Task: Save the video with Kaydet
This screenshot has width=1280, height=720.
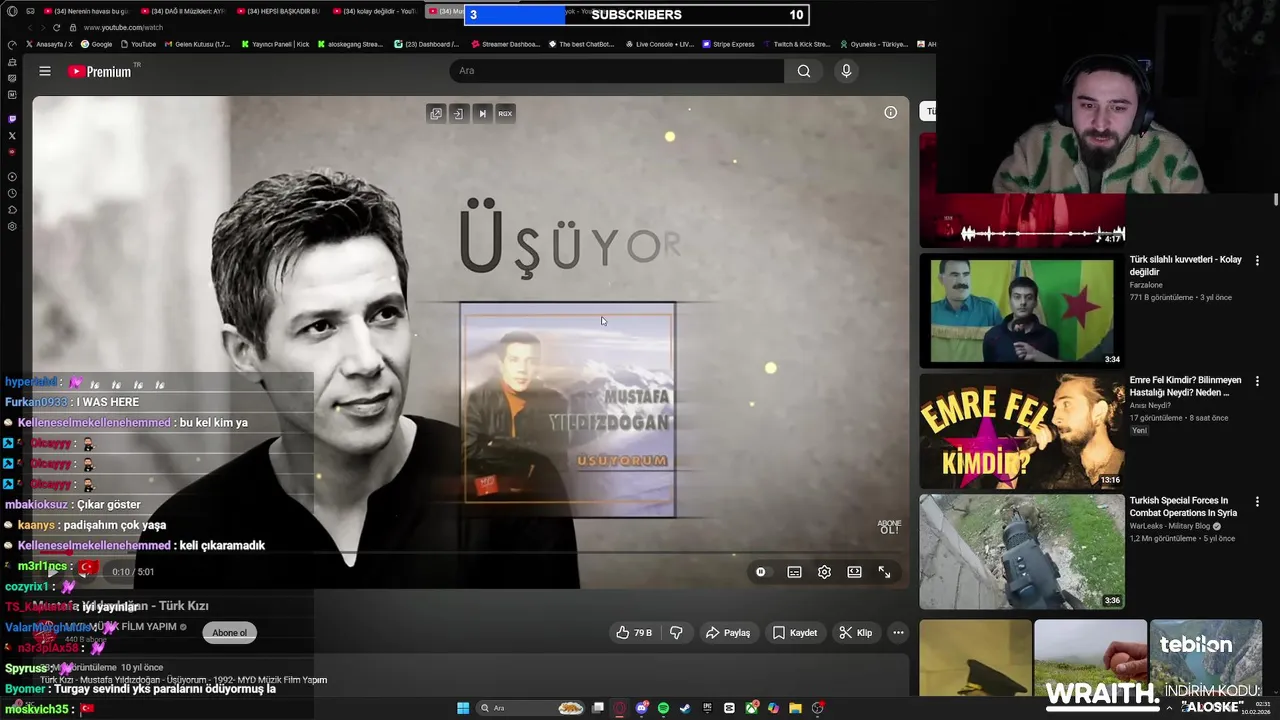Action: pos(795,633)
